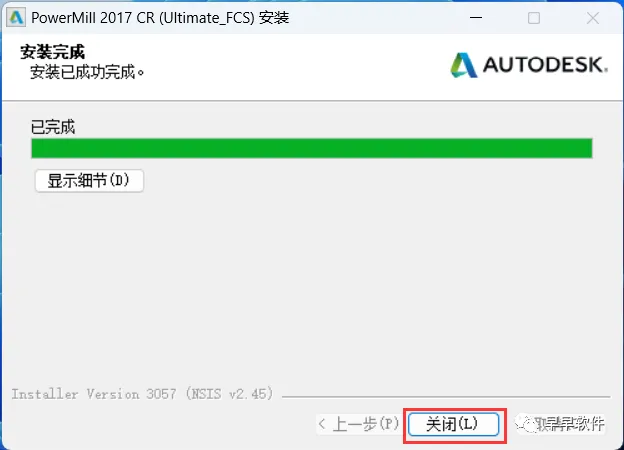
Task: Click the 已完成 status label
Action: (53, 127)
